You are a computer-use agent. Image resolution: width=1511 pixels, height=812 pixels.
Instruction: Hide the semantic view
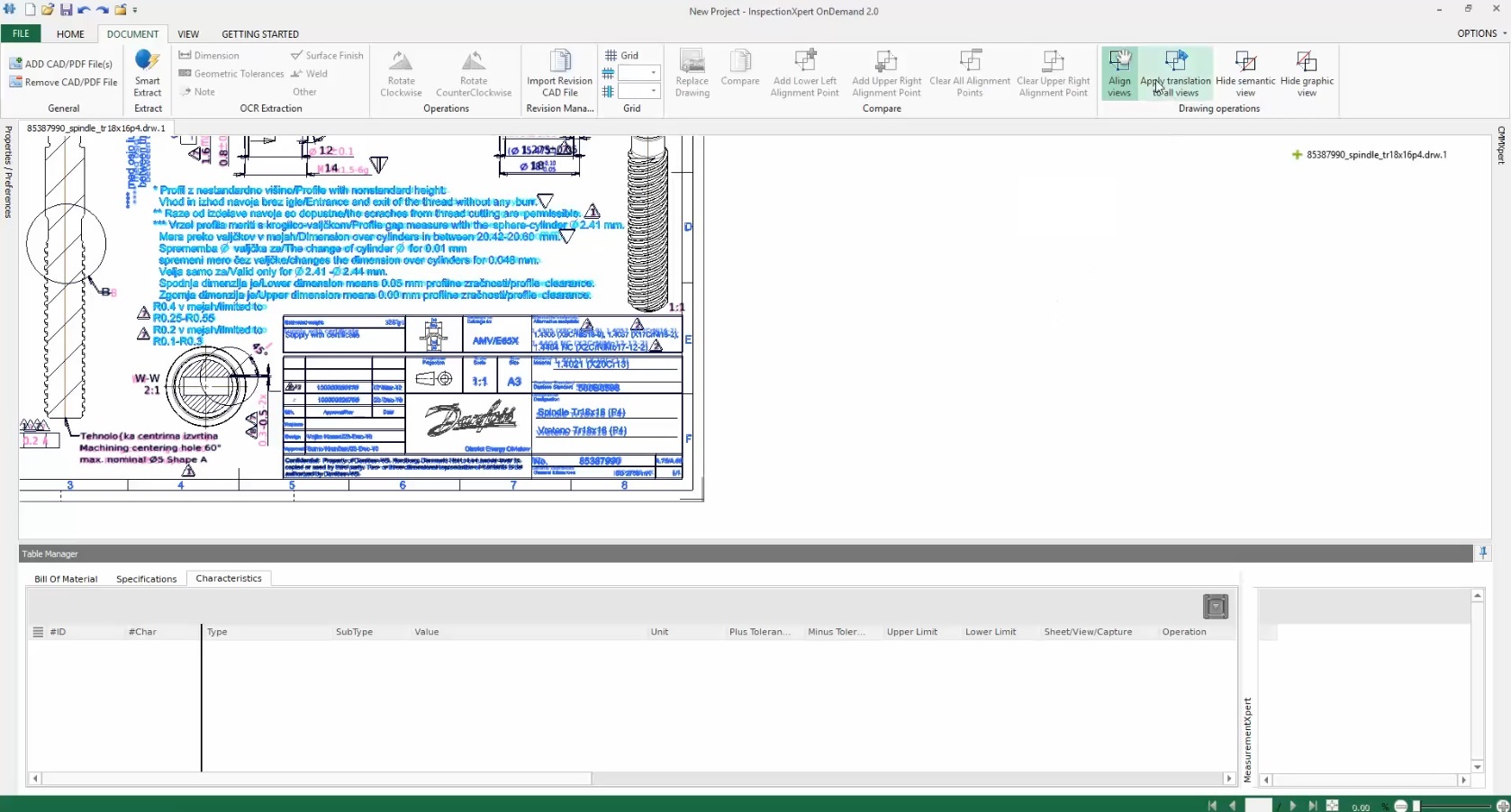pos(1245,72)
